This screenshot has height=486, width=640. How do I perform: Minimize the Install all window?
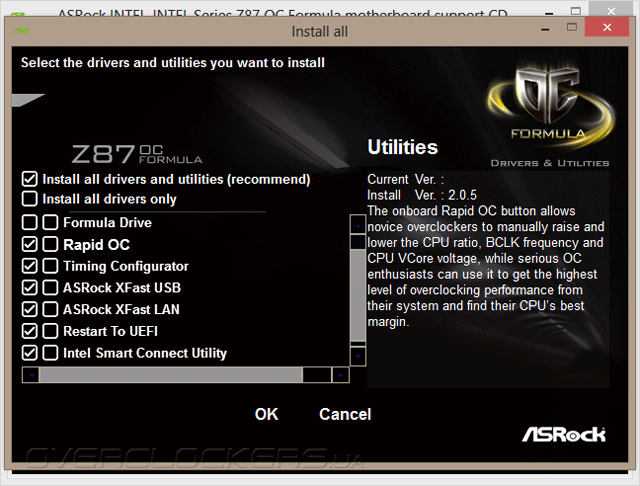(545, 29)
